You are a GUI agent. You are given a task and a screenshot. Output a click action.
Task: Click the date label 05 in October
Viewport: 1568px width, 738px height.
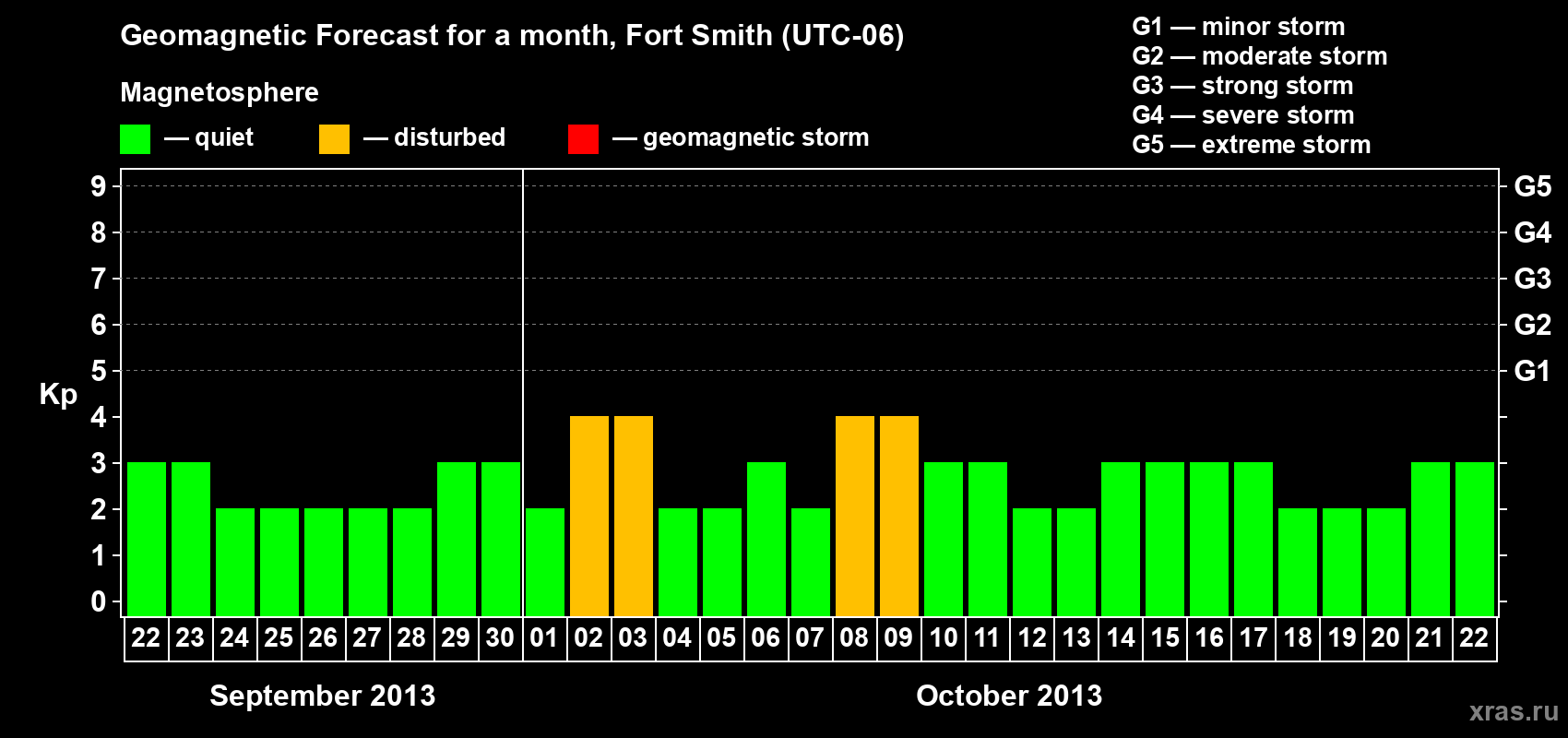(721, 637)
